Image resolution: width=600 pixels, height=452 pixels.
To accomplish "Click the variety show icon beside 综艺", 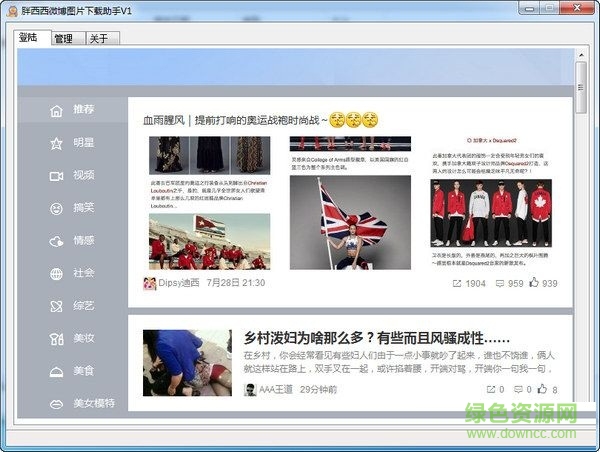I will (56, 307).
